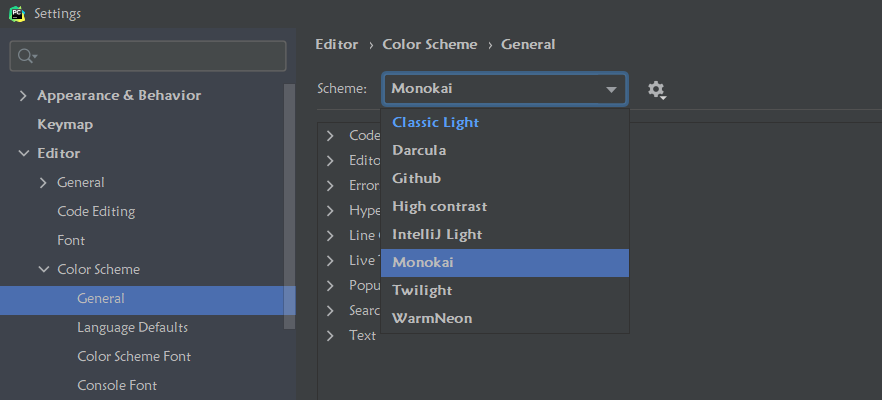
Task: Choose the Darcula color scheme
Action: pyautogui.click(x=419, y=150)
